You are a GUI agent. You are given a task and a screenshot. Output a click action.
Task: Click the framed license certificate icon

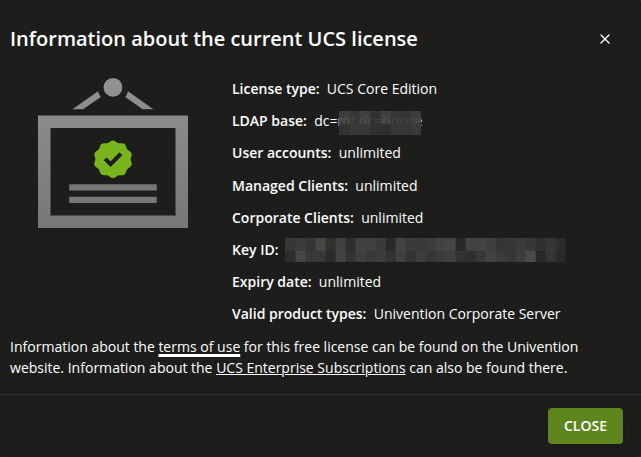tap(113, 153)
